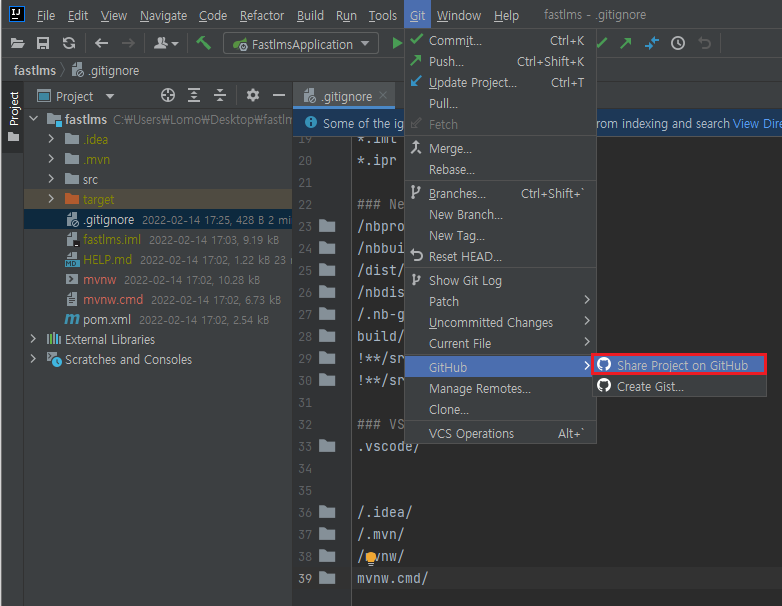This screenshot has width=782, height=606.
Task: Click the Expand All icon in Project panel
Action: pos(194,95)
